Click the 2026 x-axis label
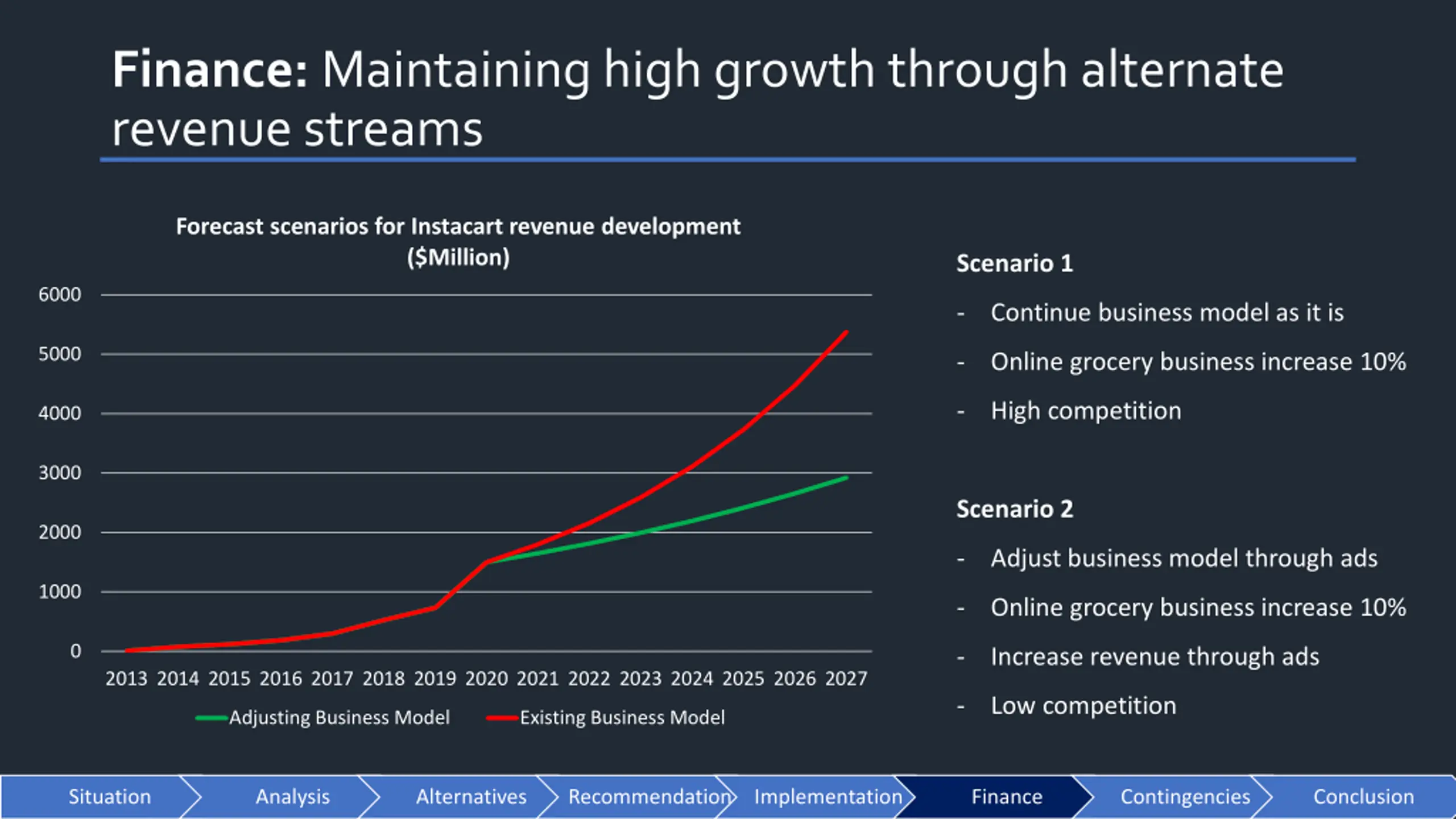This screenshot has width=1456, height=819. [795, 679]
